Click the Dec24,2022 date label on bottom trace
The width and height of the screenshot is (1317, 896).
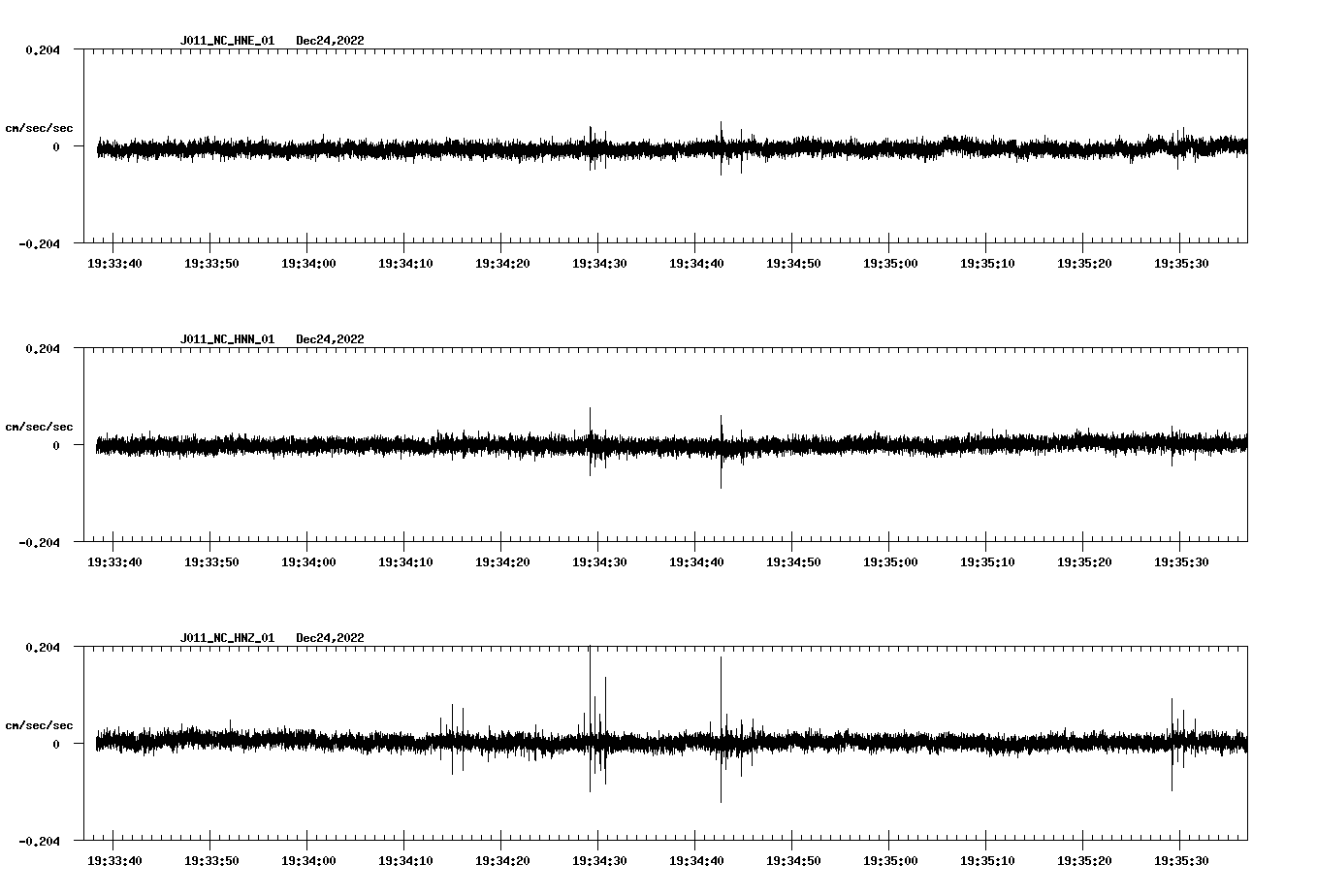(331, 637)
